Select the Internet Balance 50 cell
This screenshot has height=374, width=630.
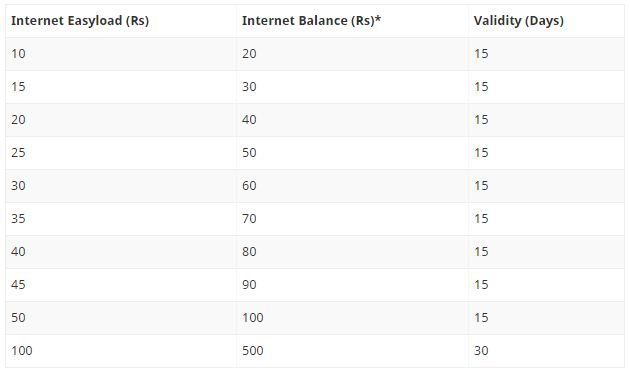(x=352, y=153)
